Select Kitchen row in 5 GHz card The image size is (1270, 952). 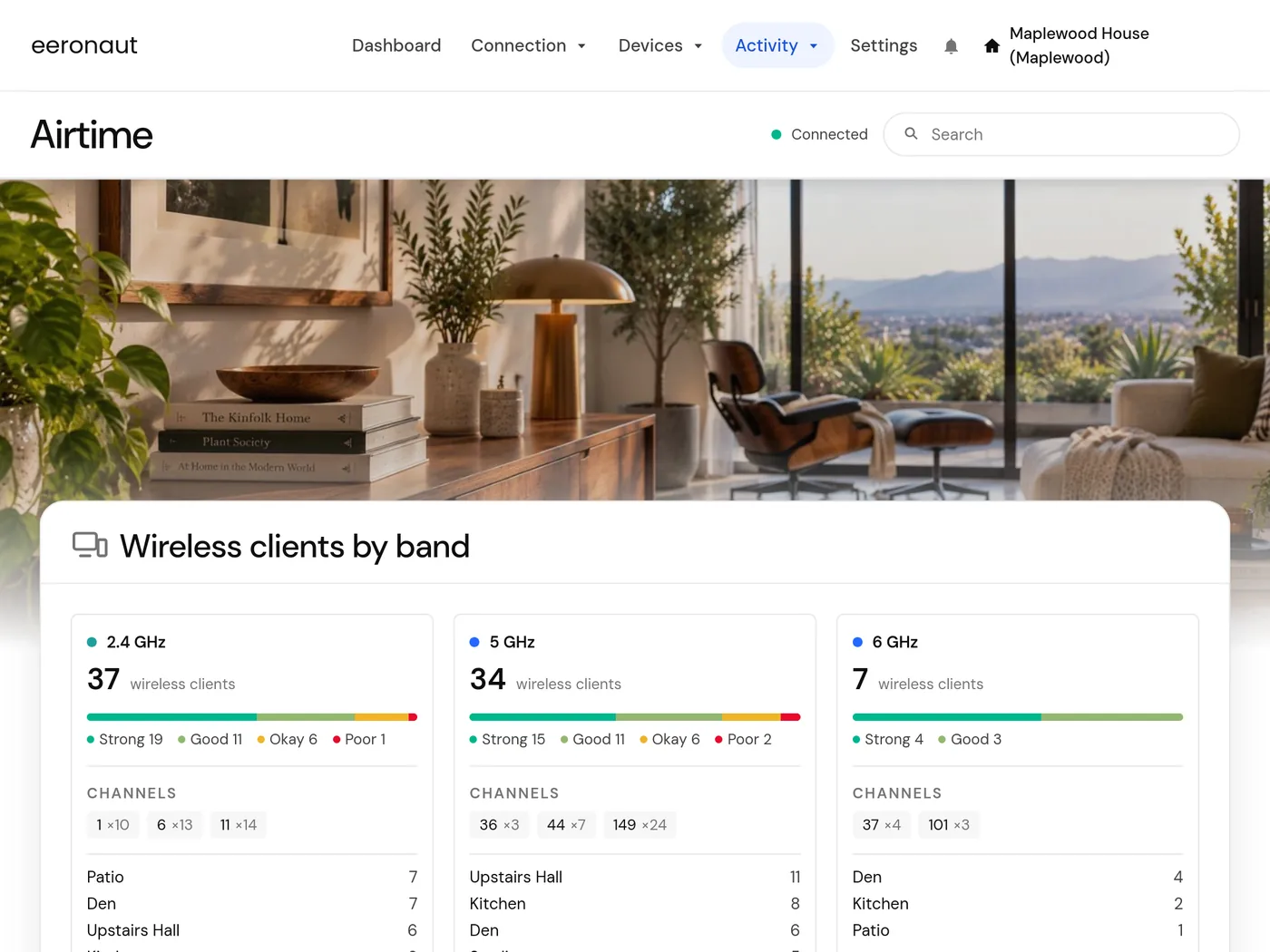pyautogui.click(x=635, y=904)
